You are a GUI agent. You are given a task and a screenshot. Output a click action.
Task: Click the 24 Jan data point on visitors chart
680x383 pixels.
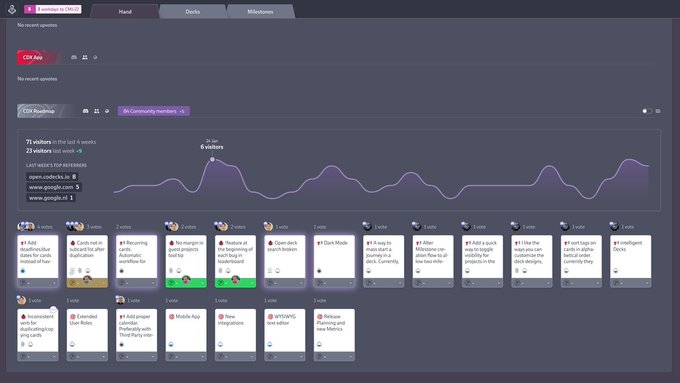[212, 160]
